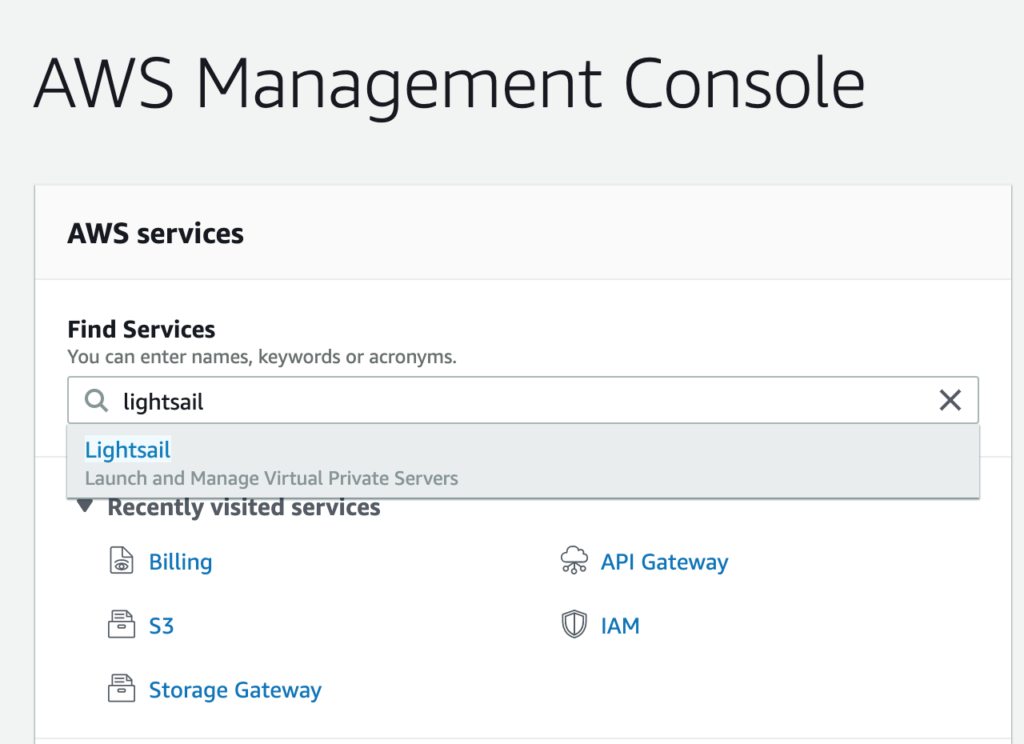This screenshot has width=1024, height=744.
Task: Focus the Find Services search field
Action: click(x=523, y=400)
